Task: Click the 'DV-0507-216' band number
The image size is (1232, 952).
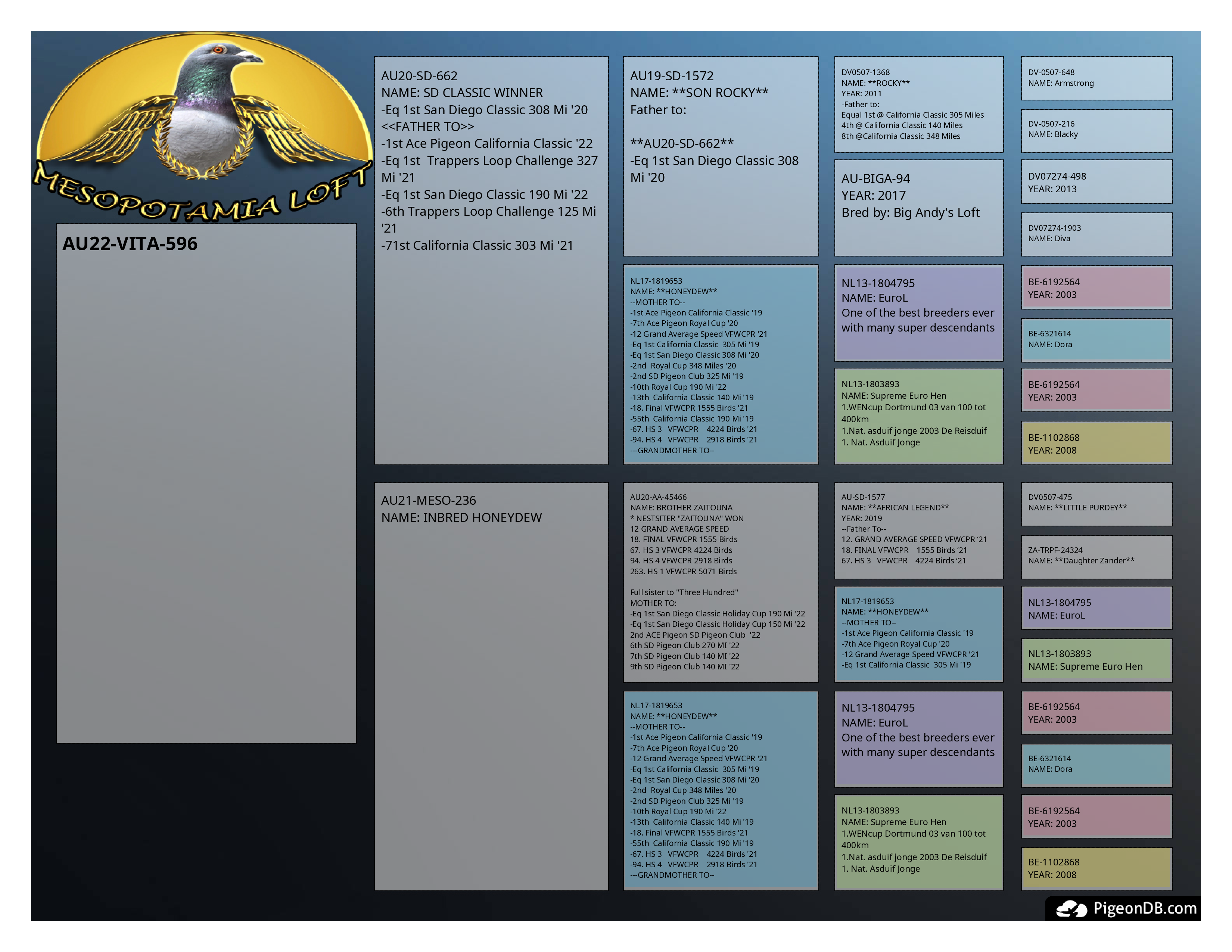Action: tap(1051, 124)
